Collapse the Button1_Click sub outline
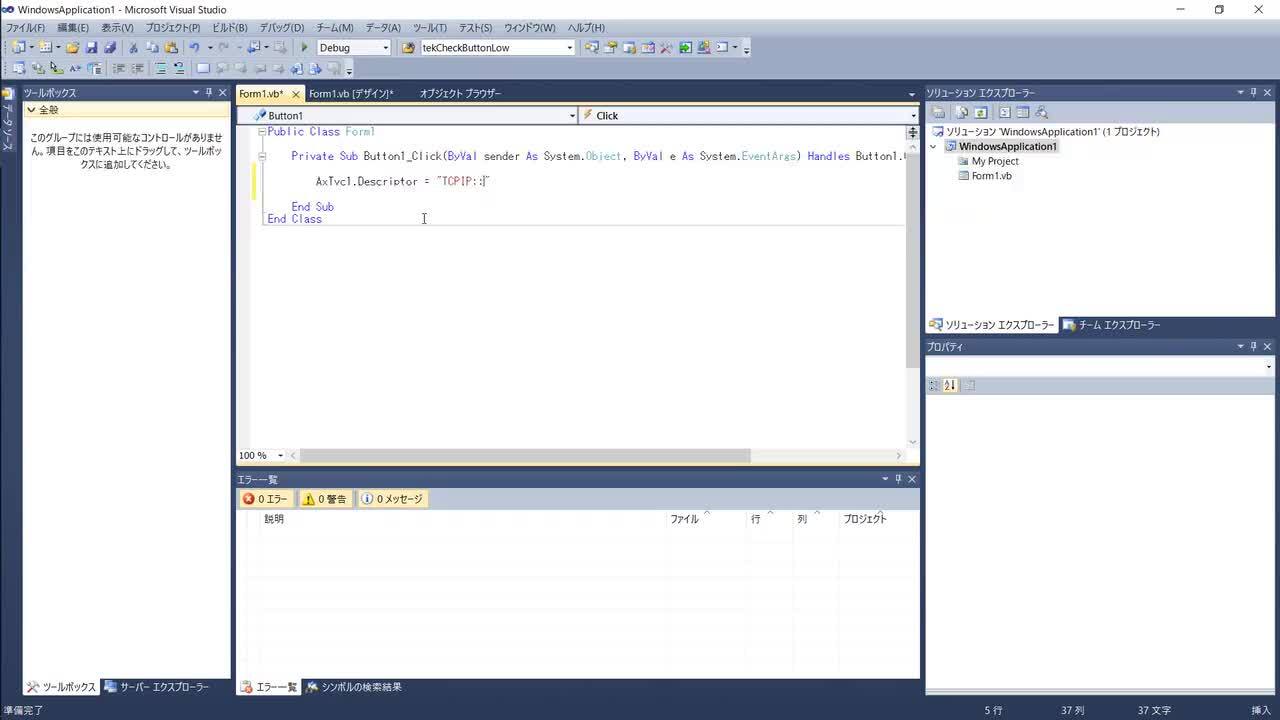This screenshot has height=720, width=1280. click(262, 156)
